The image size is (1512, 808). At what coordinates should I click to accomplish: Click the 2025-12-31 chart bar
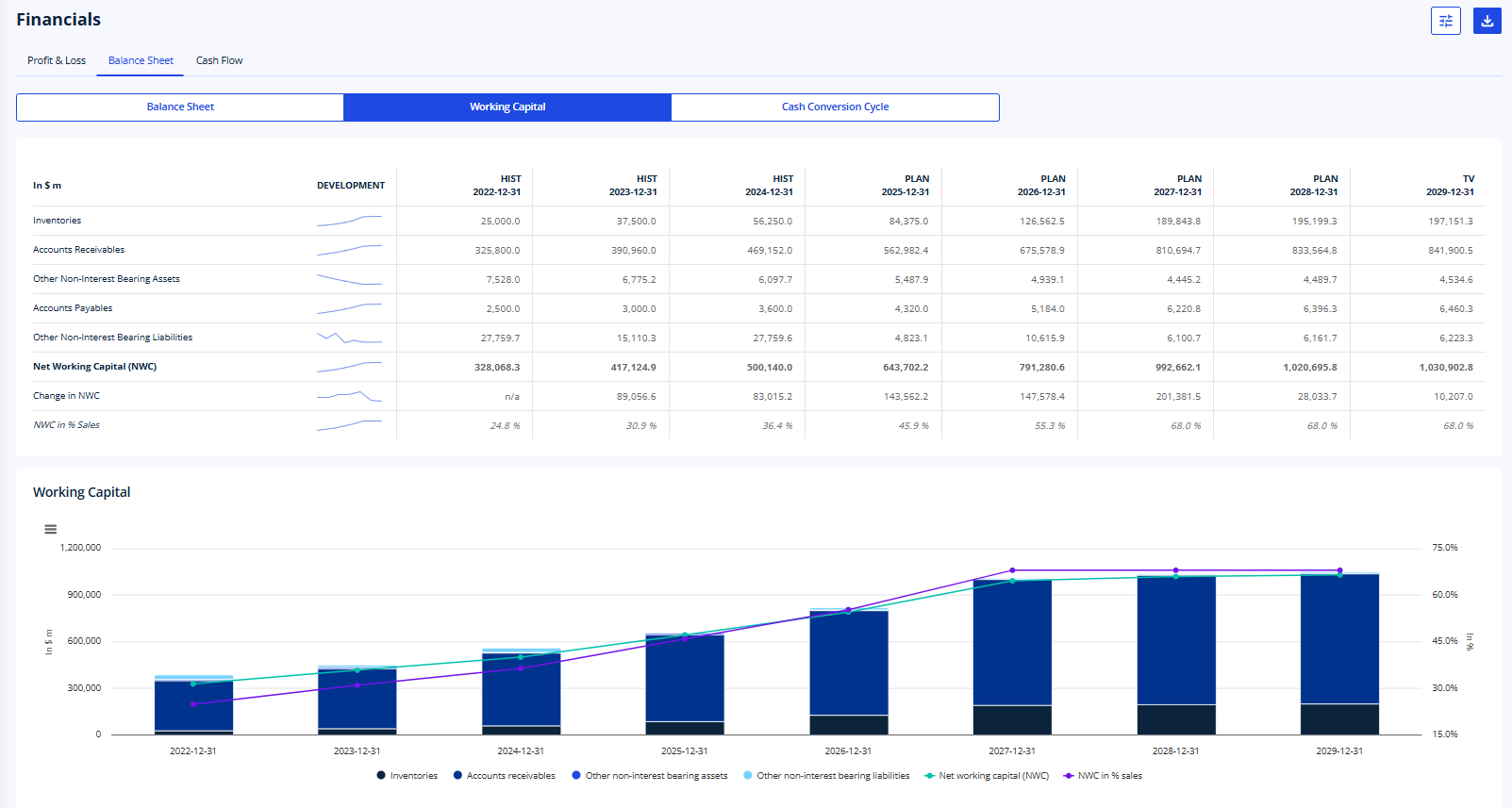click(x=685, y=684)
